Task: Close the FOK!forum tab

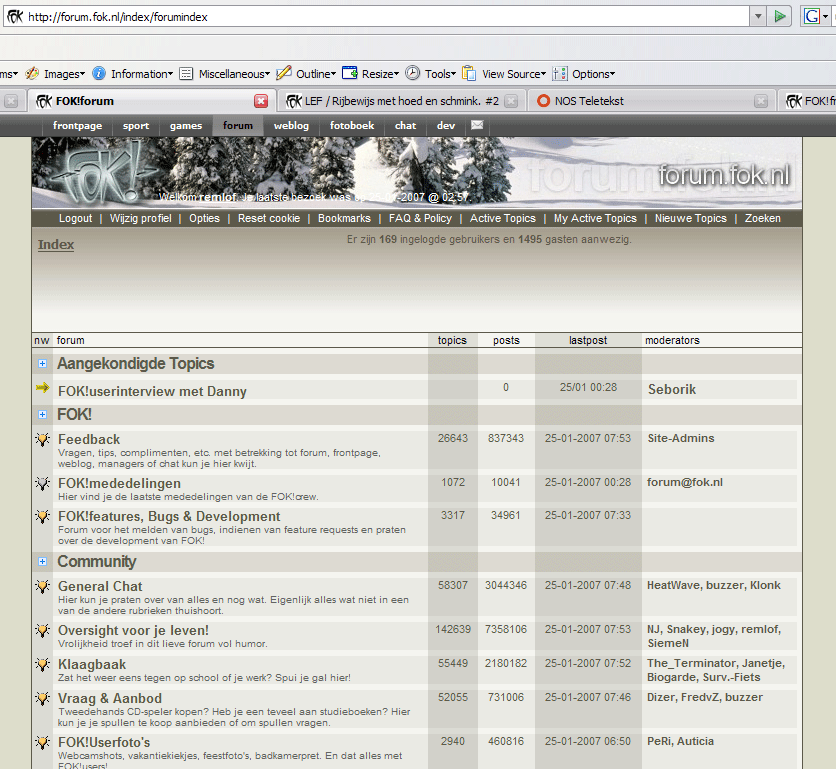Action: (261, 101)
